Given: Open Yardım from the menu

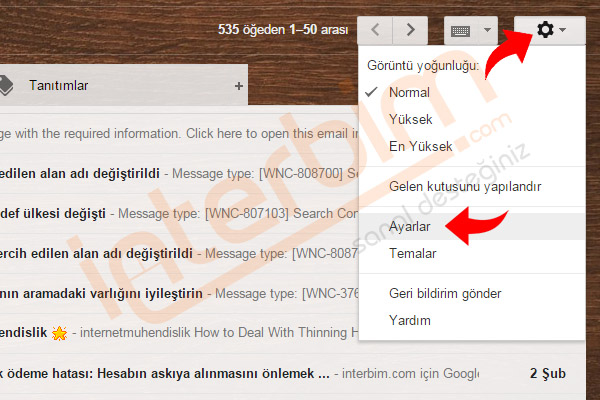Looking at the screenshot, I should 471,320.
